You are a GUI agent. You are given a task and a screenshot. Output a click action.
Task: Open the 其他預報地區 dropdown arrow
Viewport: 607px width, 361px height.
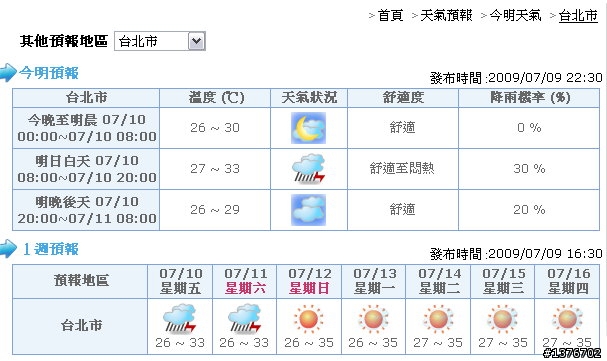(196, 41)
